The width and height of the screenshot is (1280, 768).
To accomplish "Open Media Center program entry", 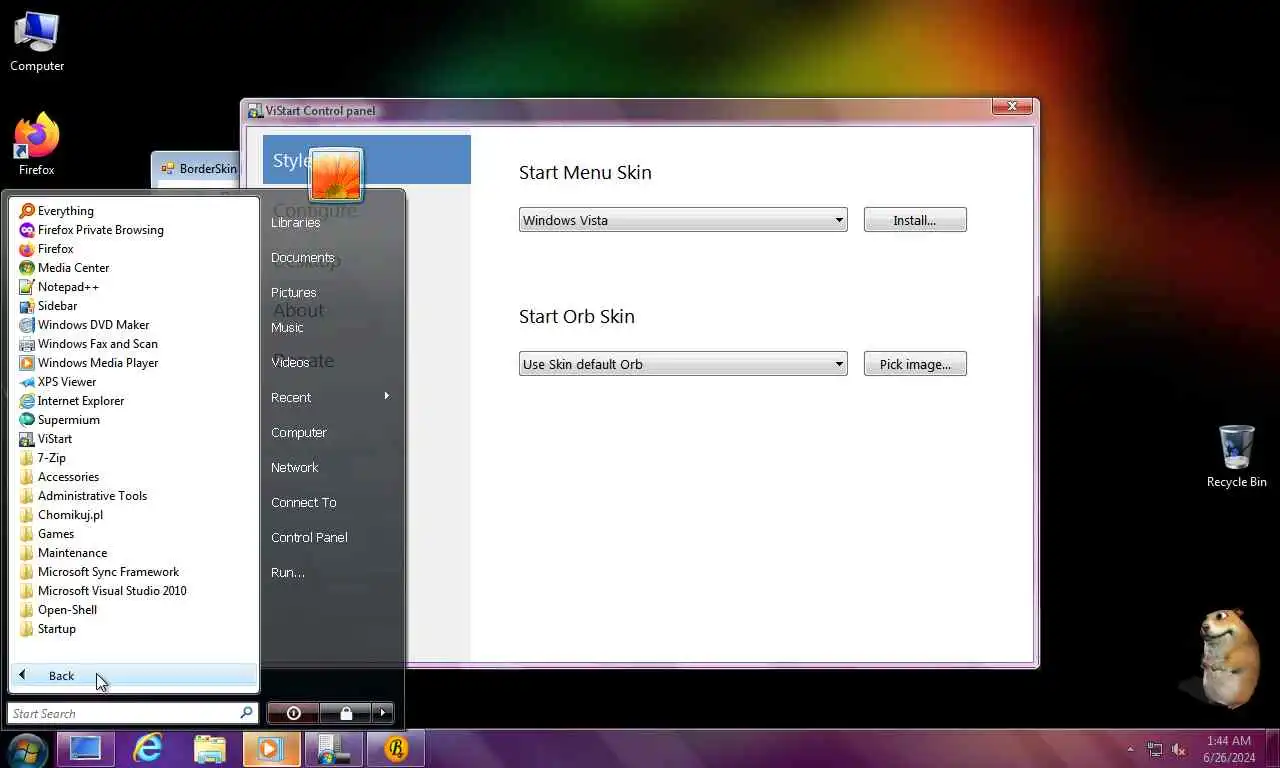I will click(x=64, y=268).
